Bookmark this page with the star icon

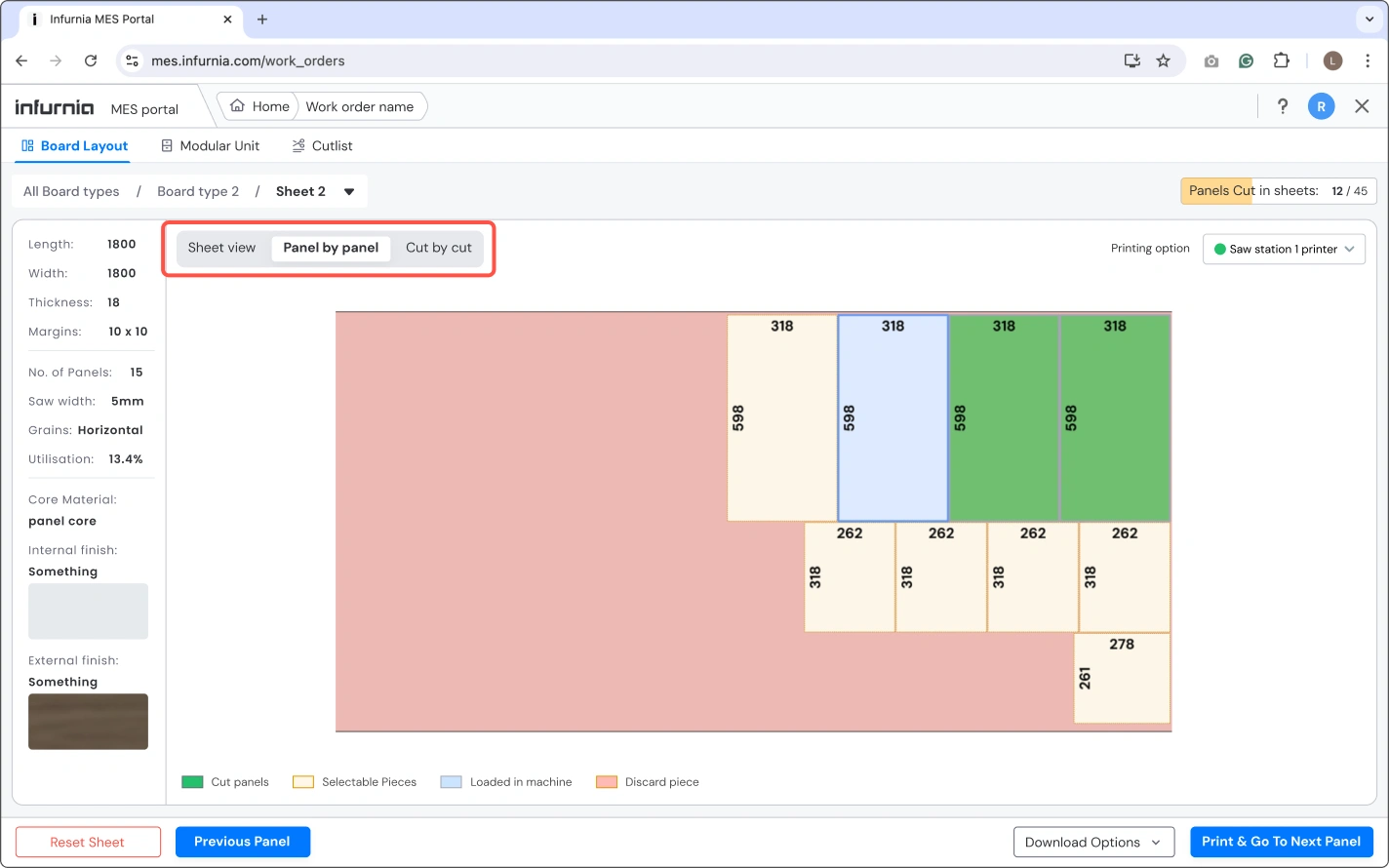point(1163,60)
